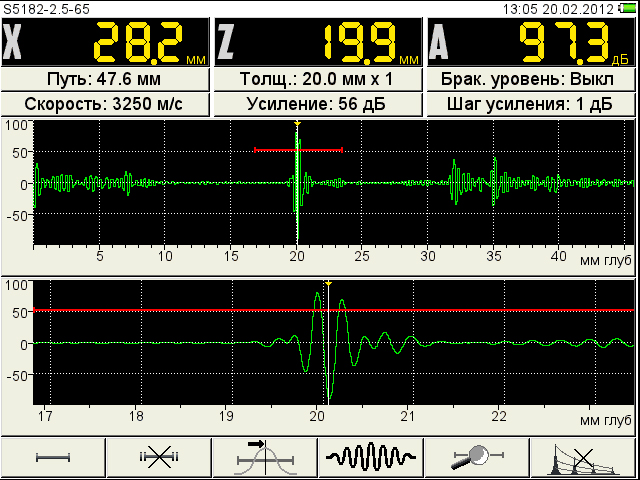640x480 pixels.
Task: Click the gate strobe line icon
Action: pyautogui.click(x=53, y=458)
